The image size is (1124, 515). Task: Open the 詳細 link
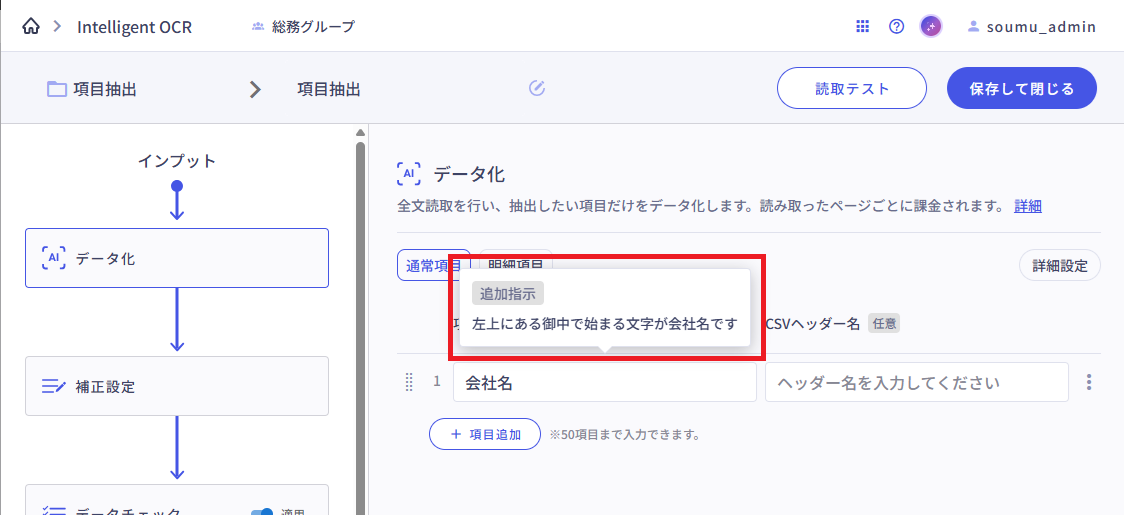tap(1028, 206)
